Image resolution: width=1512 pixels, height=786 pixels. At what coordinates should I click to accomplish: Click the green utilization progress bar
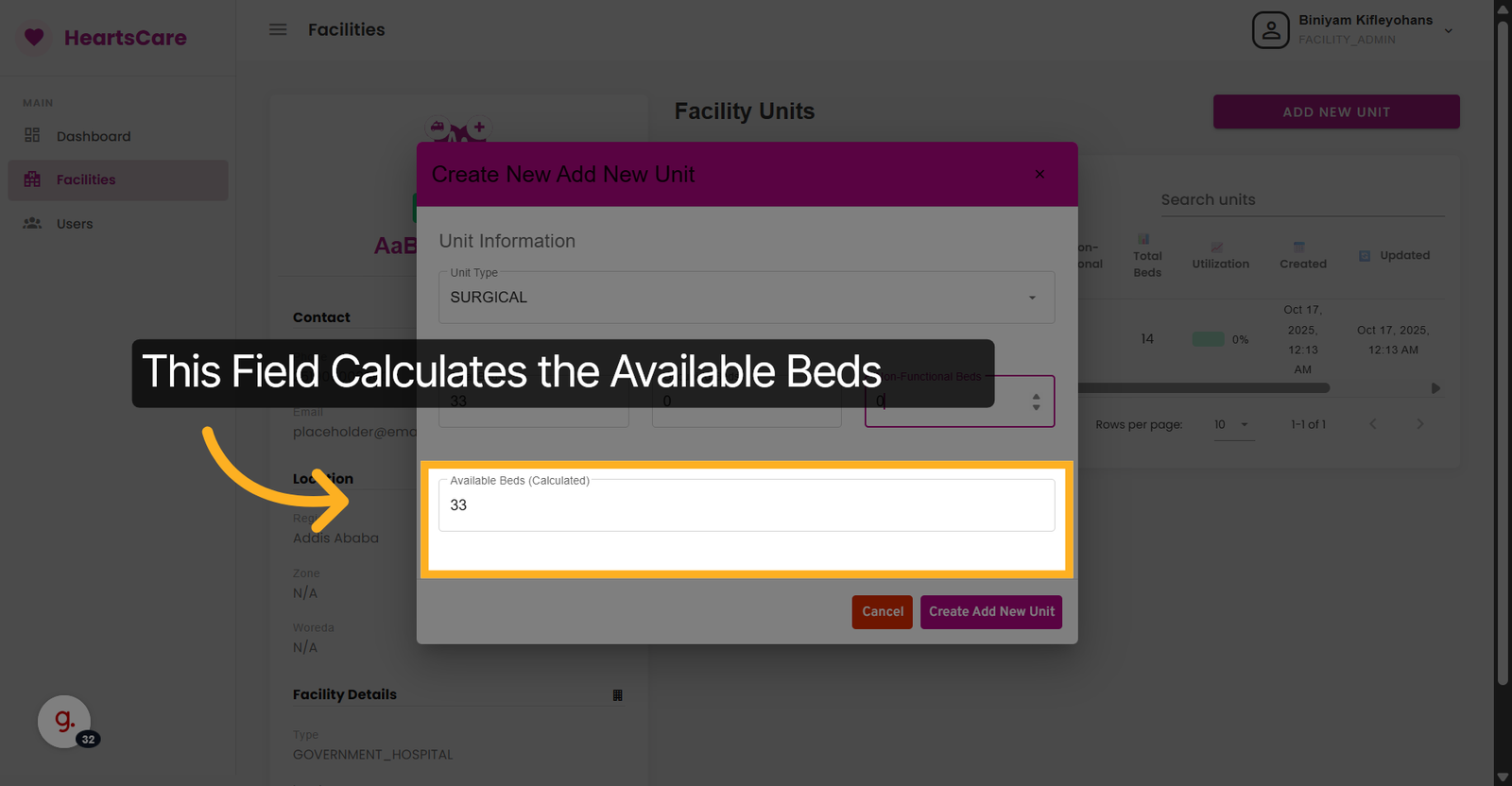(x=1210, y=338)
